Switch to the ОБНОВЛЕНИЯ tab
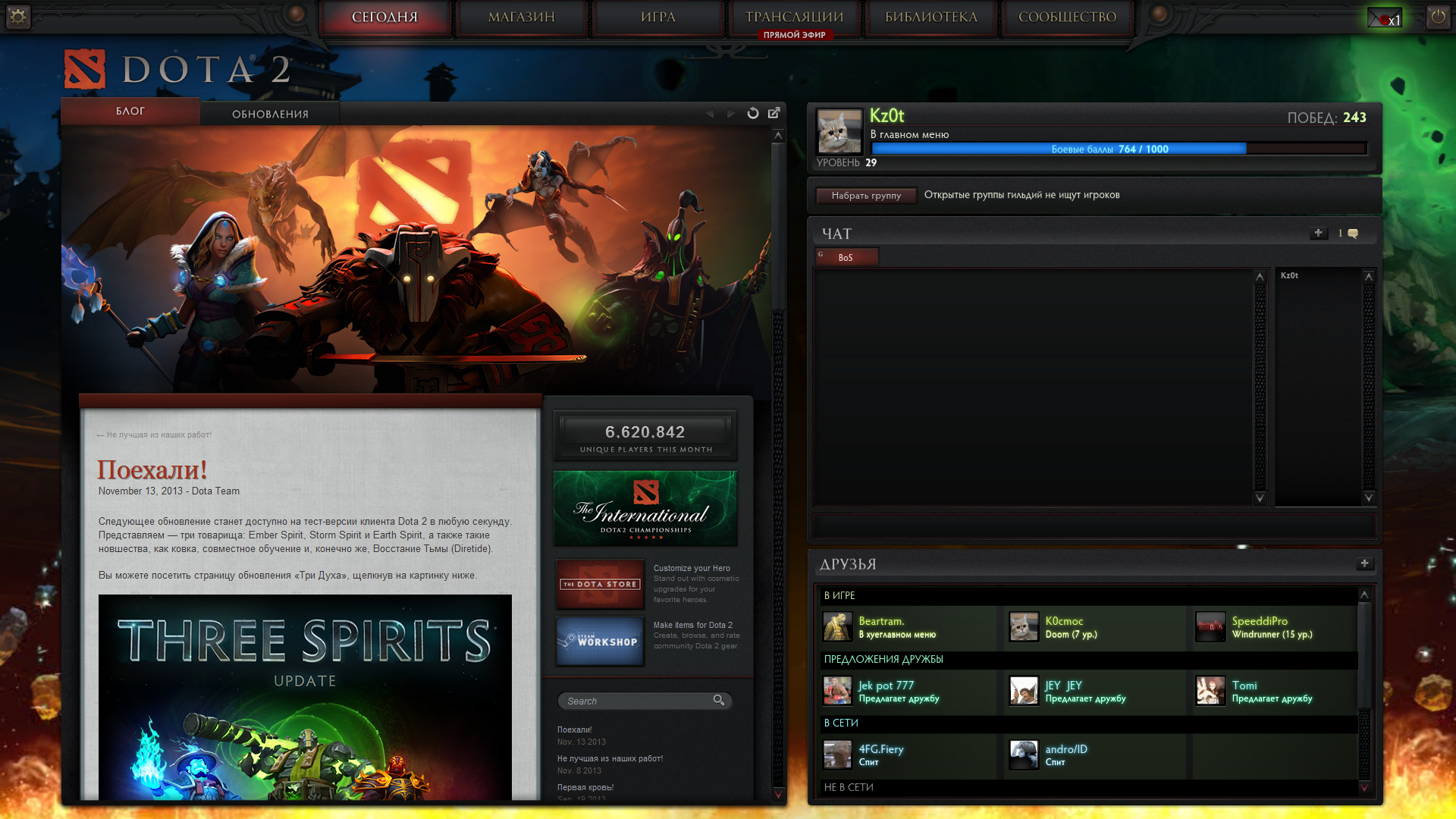The width and height of the screenshot is (1456, 819). pyautogui.click(x=270, y=114)
